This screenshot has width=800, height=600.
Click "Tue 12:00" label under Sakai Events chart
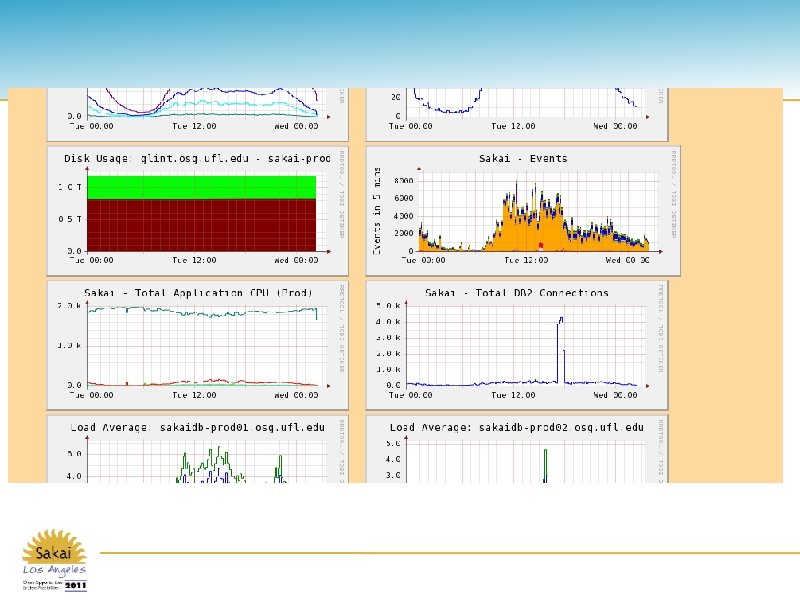click(526, 260)
